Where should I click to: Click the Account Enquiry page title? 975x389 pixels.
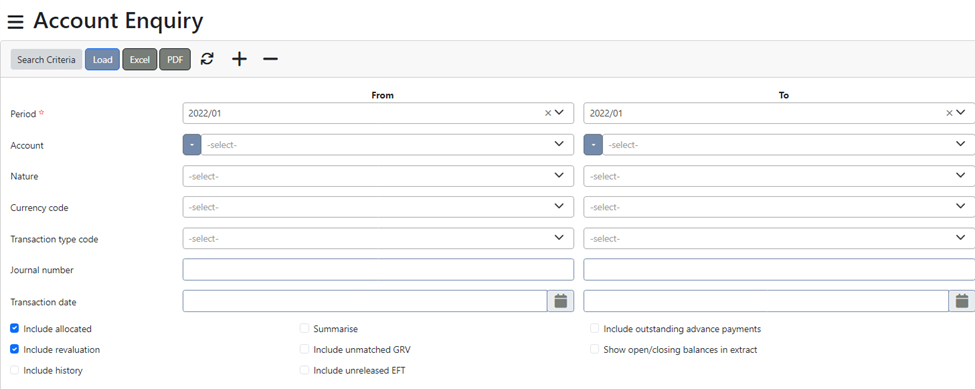click(x=118, y=22)
